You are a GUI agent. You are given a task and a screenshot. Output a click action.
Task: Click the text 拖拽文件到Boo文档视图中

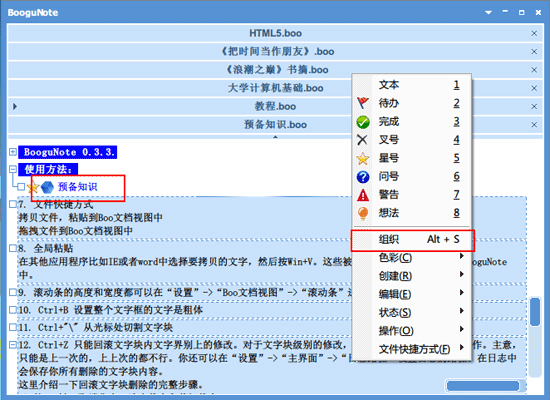75,231
